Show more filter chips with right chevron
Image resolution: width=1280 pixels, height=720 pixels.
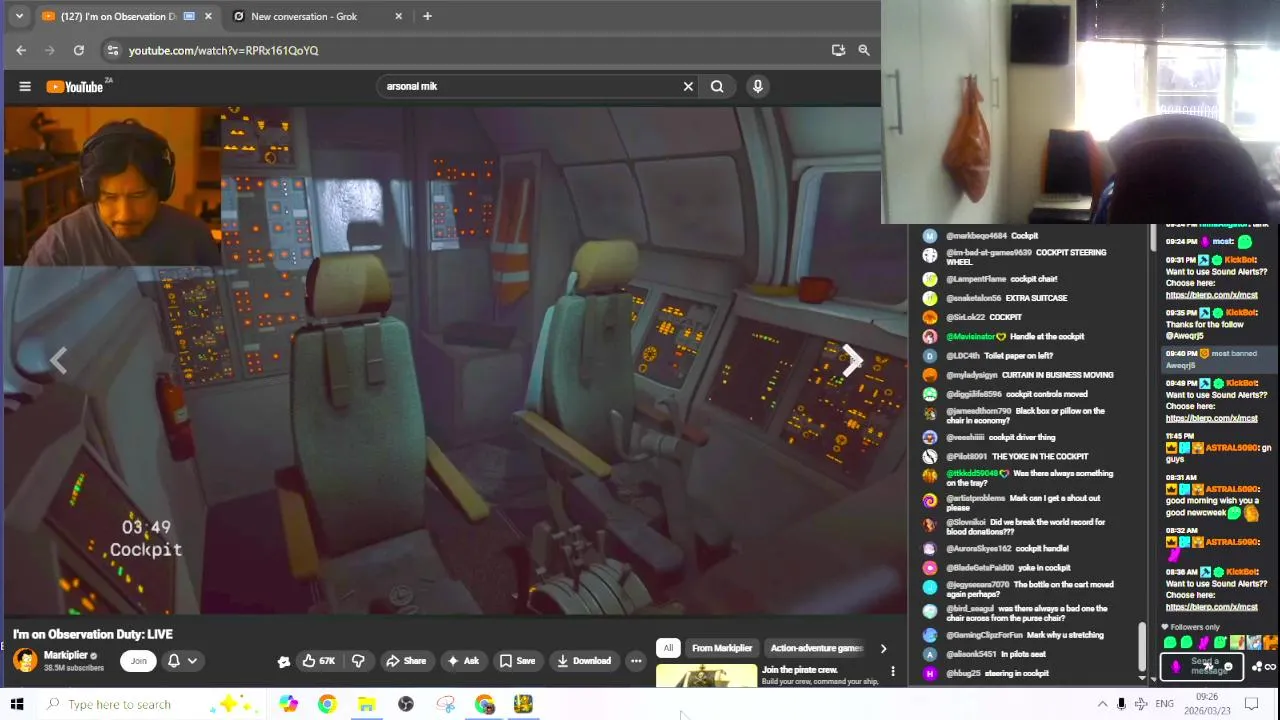tap(883, 649)
